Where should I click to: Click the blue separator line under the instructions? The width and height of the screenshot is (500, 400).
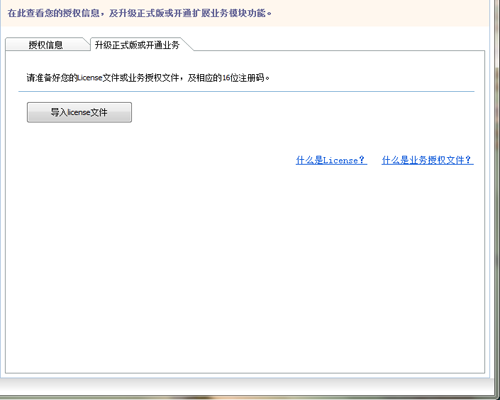[x=246, y=91]
